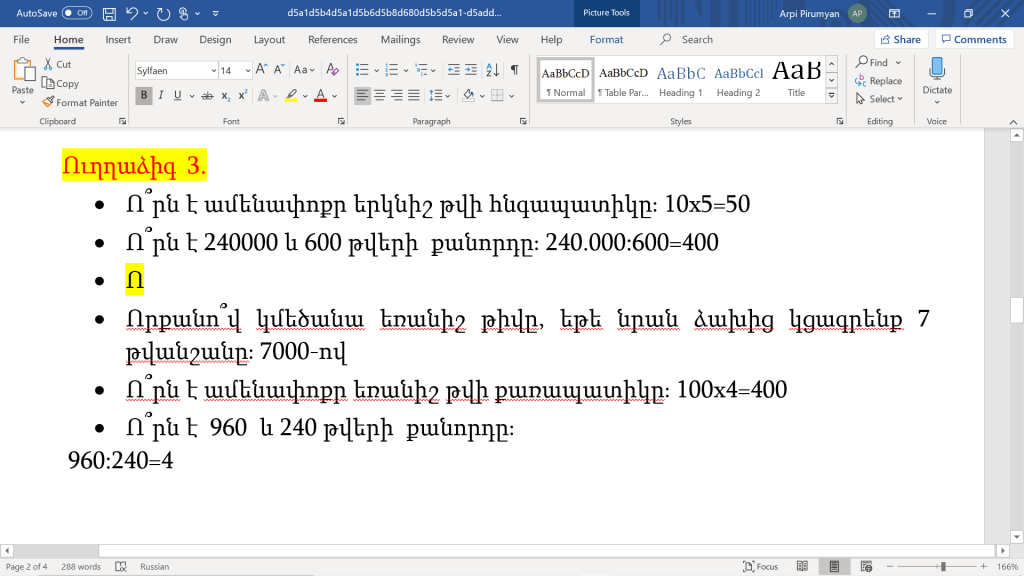Screen dimensions: 1024x576
Task: Open the Sylfaen font name dropdown
Action: [x=213, y=71]
